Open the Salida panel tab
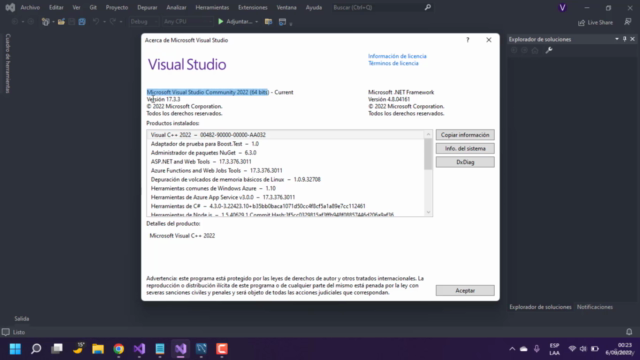The height and width of the screenshot is (360, 640). 22,318
